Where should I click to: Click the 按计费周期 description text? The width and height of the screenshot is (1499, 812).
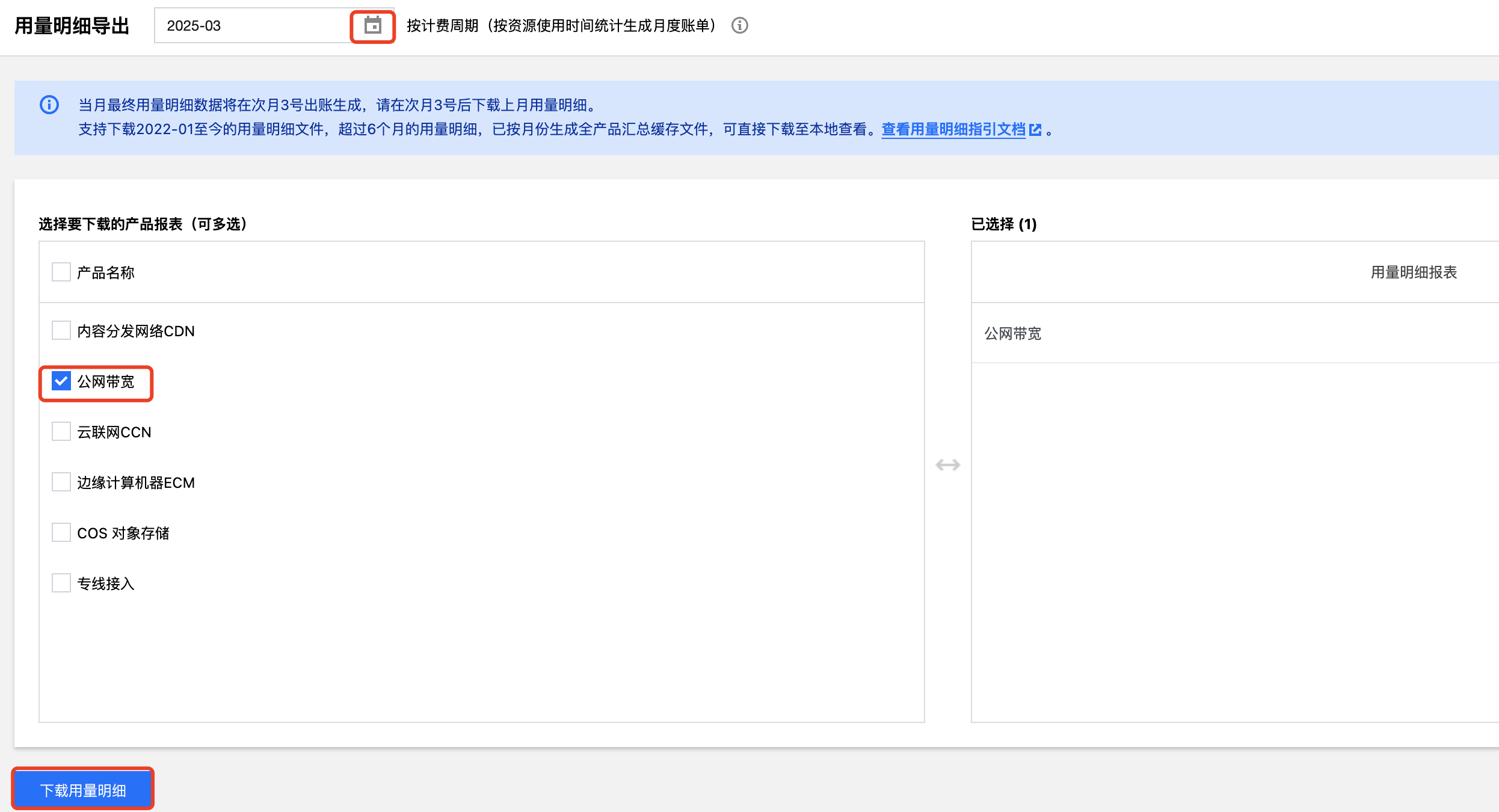[561, 26]
